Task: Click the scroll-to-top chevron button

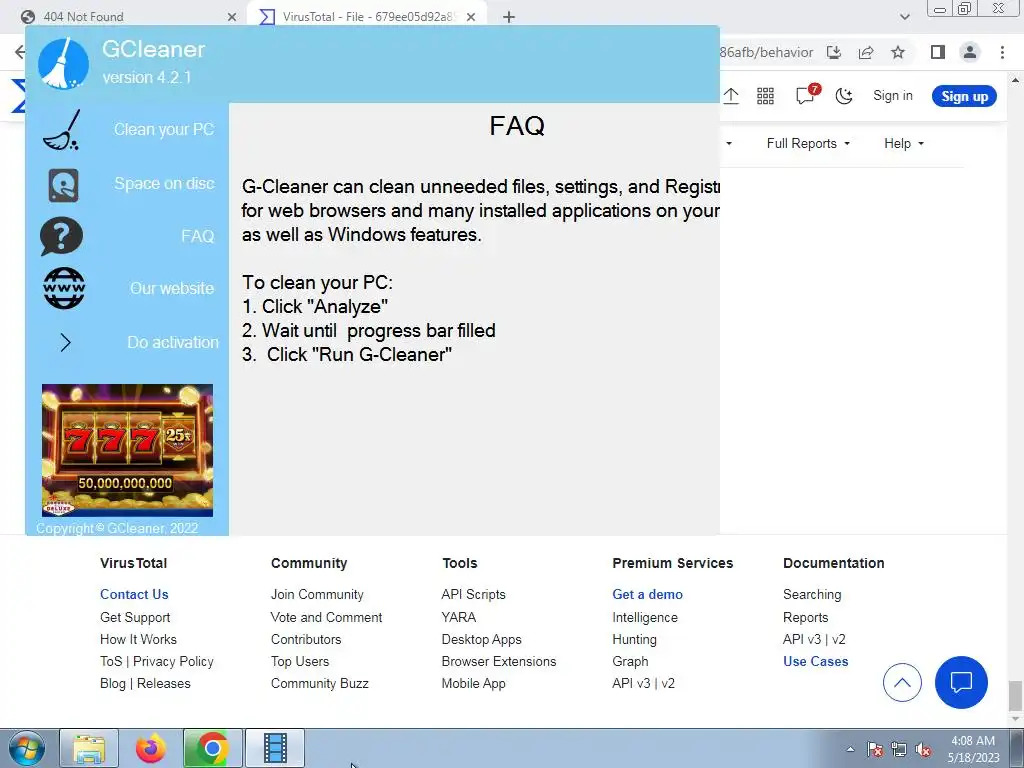Action: coord(902,682)
